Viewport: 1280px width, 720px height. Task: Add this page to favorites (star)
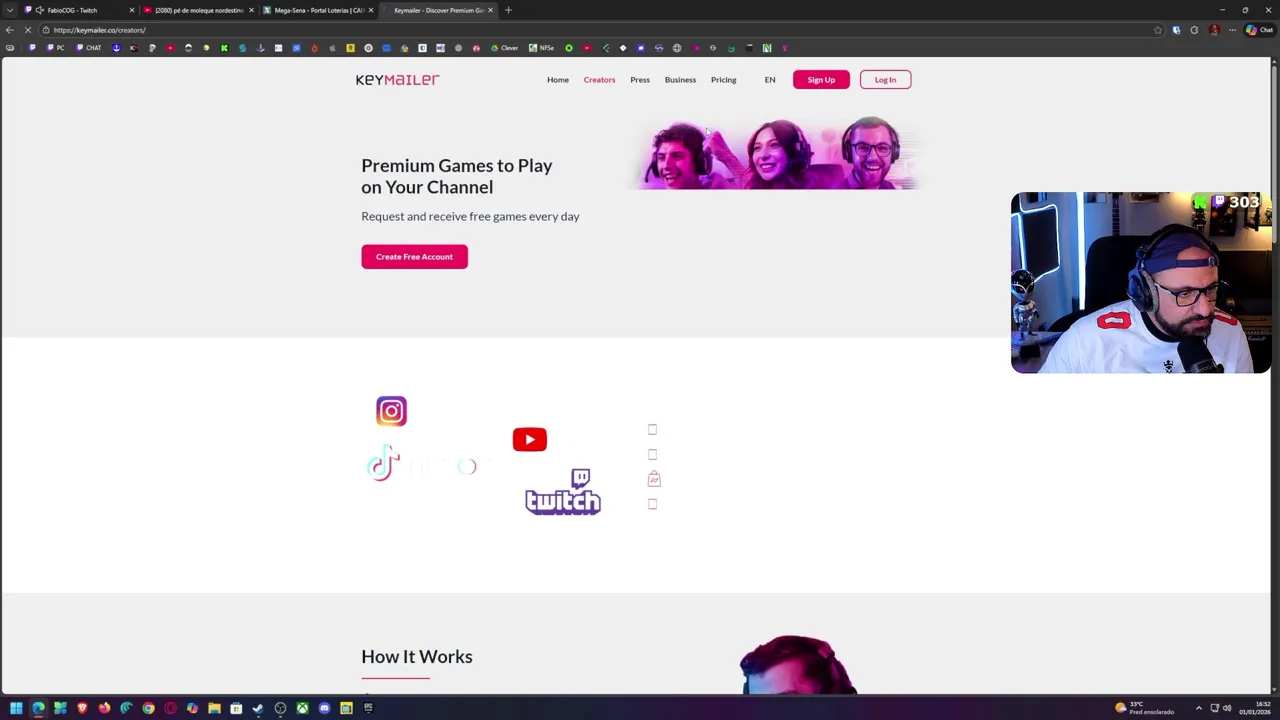pyautogui.click(x=1158, y=30)
